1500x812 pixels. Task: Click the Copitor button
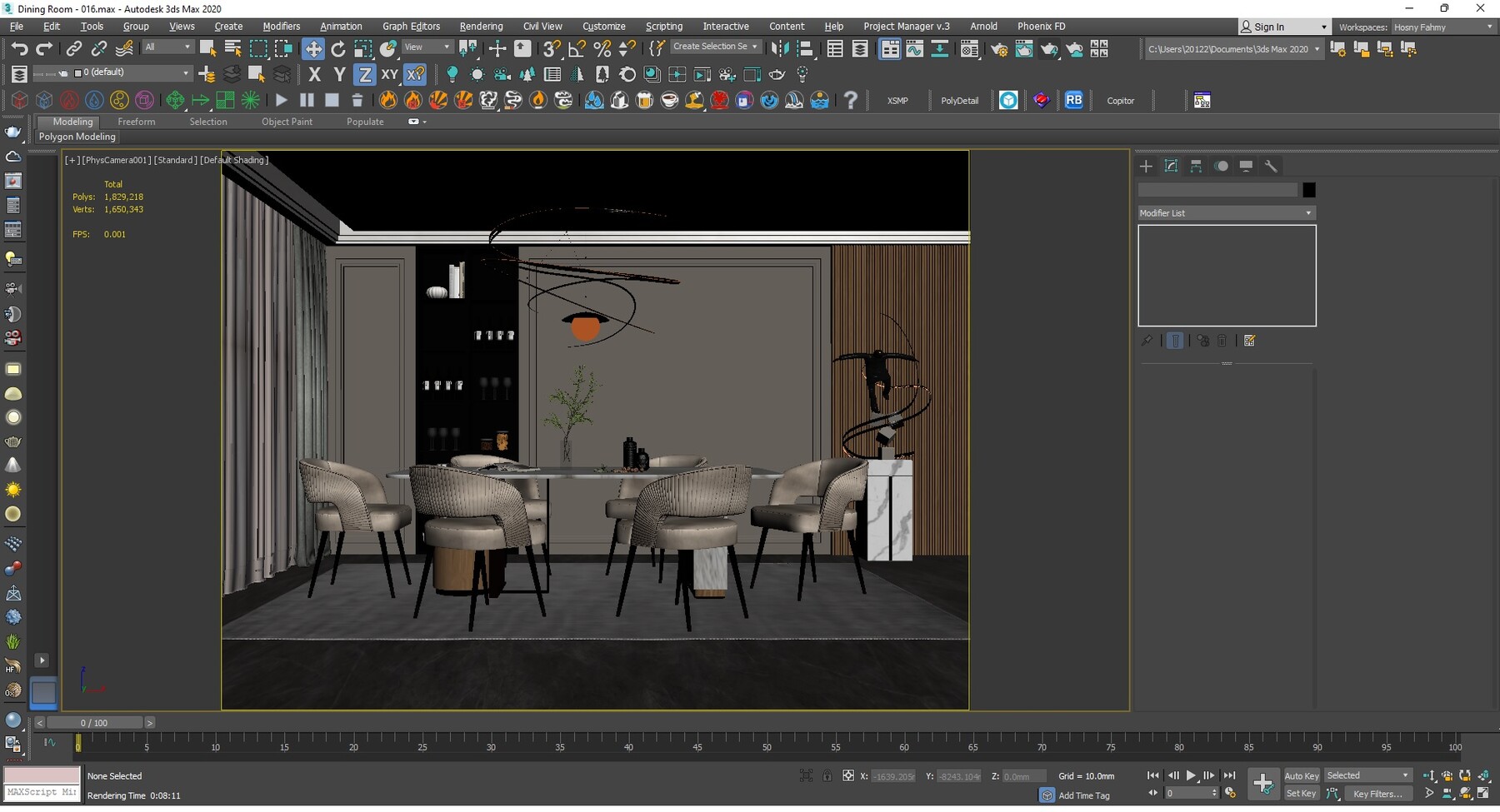click(x=1121, y=100)
